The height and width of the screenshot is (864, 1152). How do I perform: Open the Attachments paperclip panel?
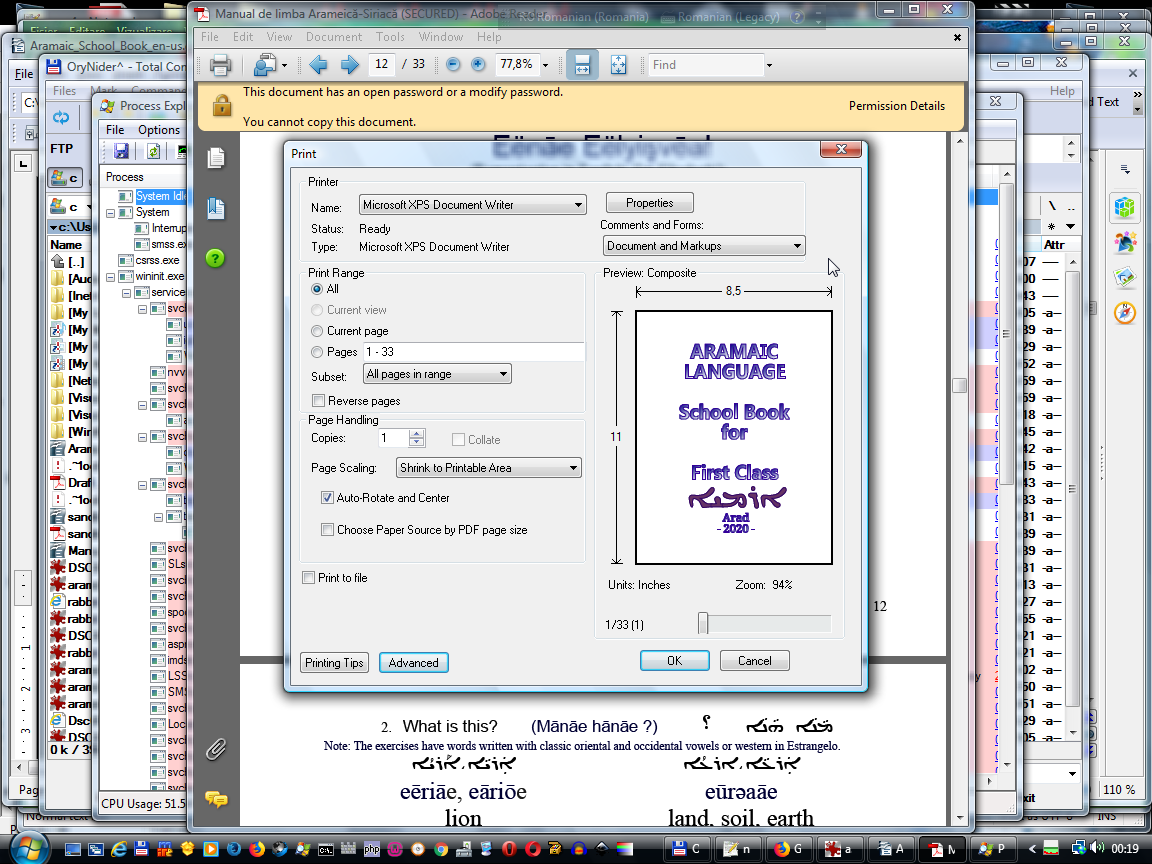[x=216, y=749]
